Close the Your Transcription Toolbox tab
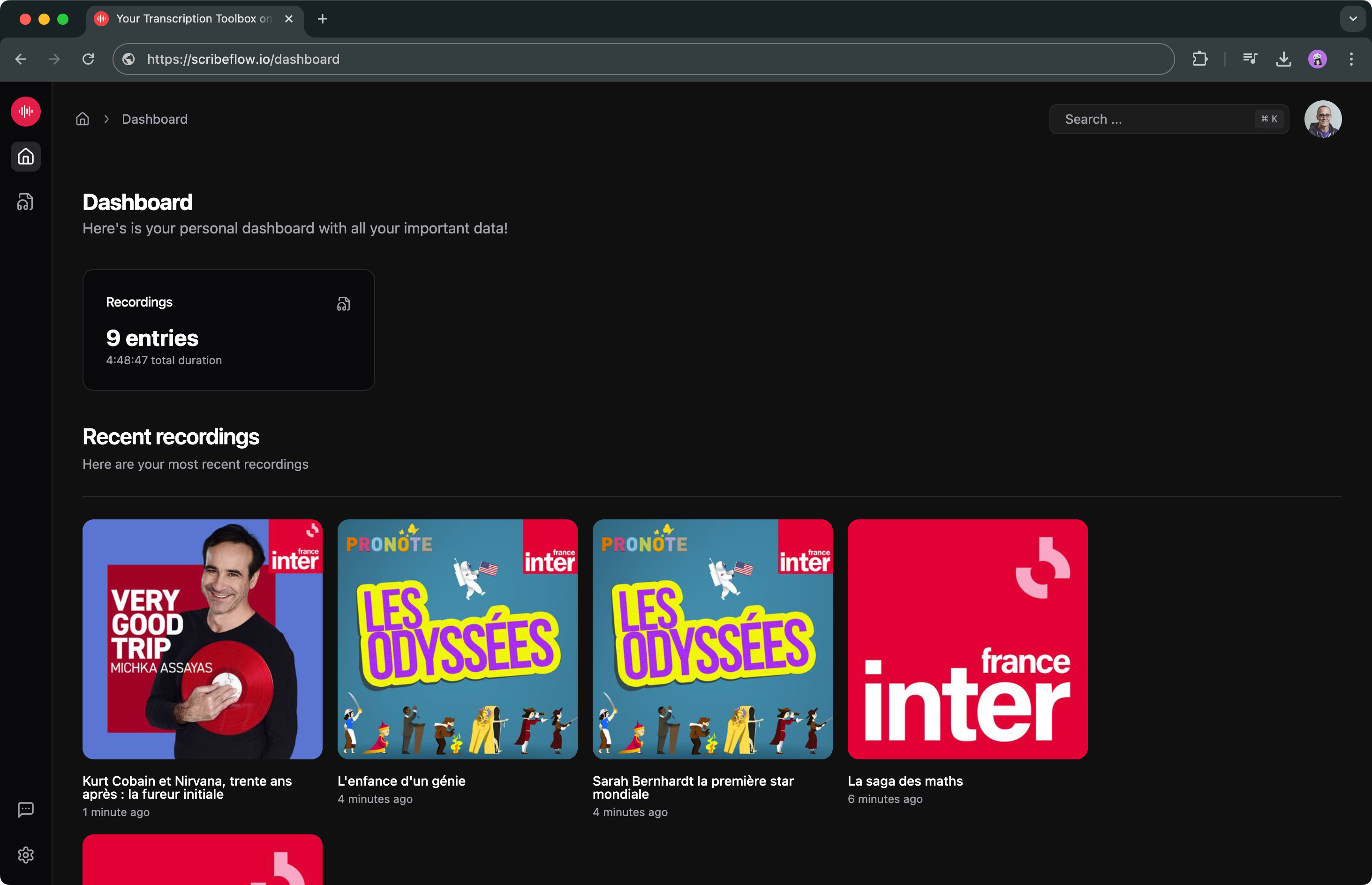 coord(289,19)
